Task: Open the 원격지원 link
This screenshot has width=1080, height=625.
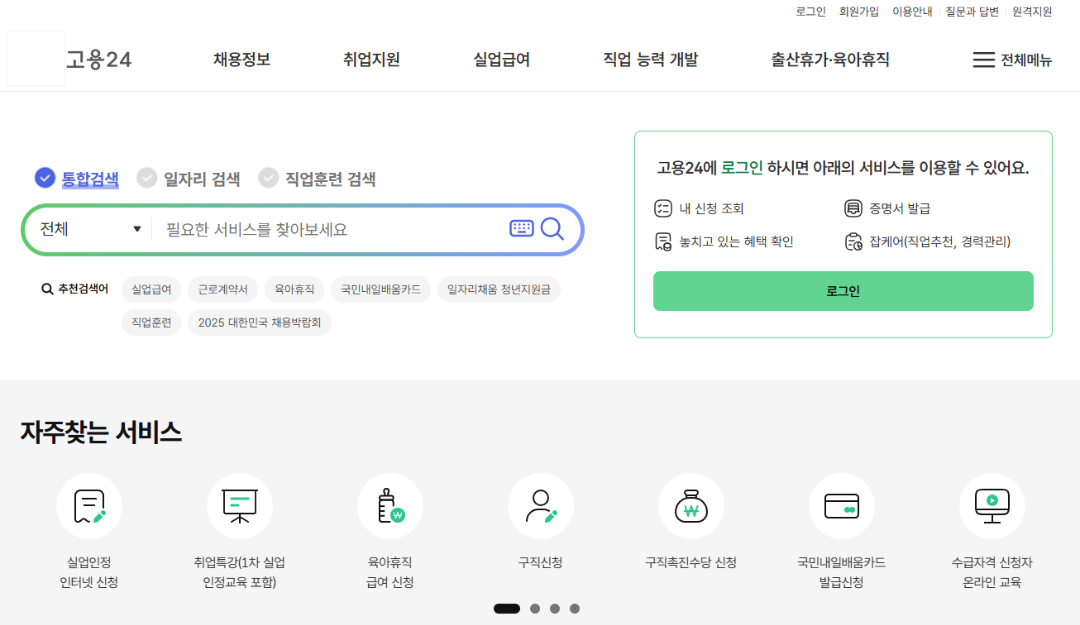Action: (1032, 12)
